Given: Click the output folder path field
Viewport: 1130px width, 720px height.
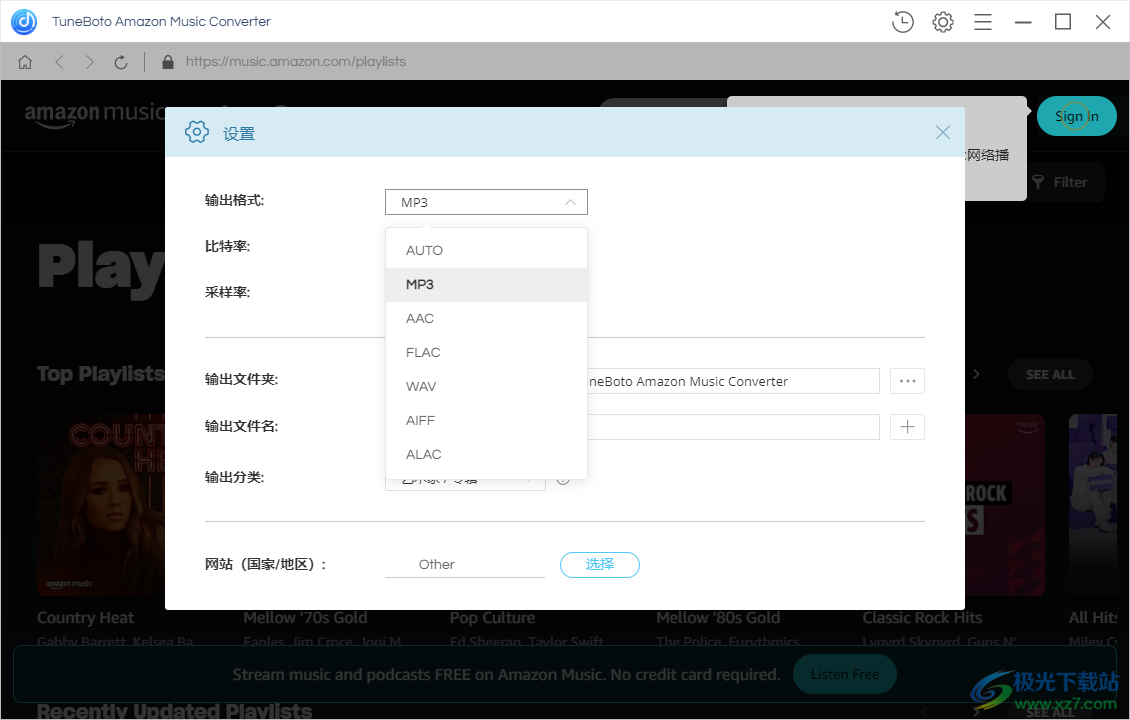Looking at the screenshot, I should [x=733, y=381].
